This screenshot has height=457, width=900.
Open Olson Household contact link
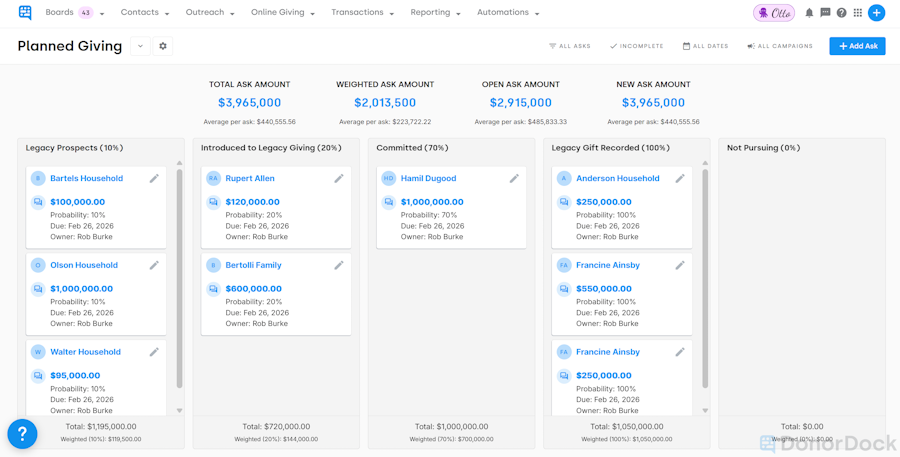84,265
